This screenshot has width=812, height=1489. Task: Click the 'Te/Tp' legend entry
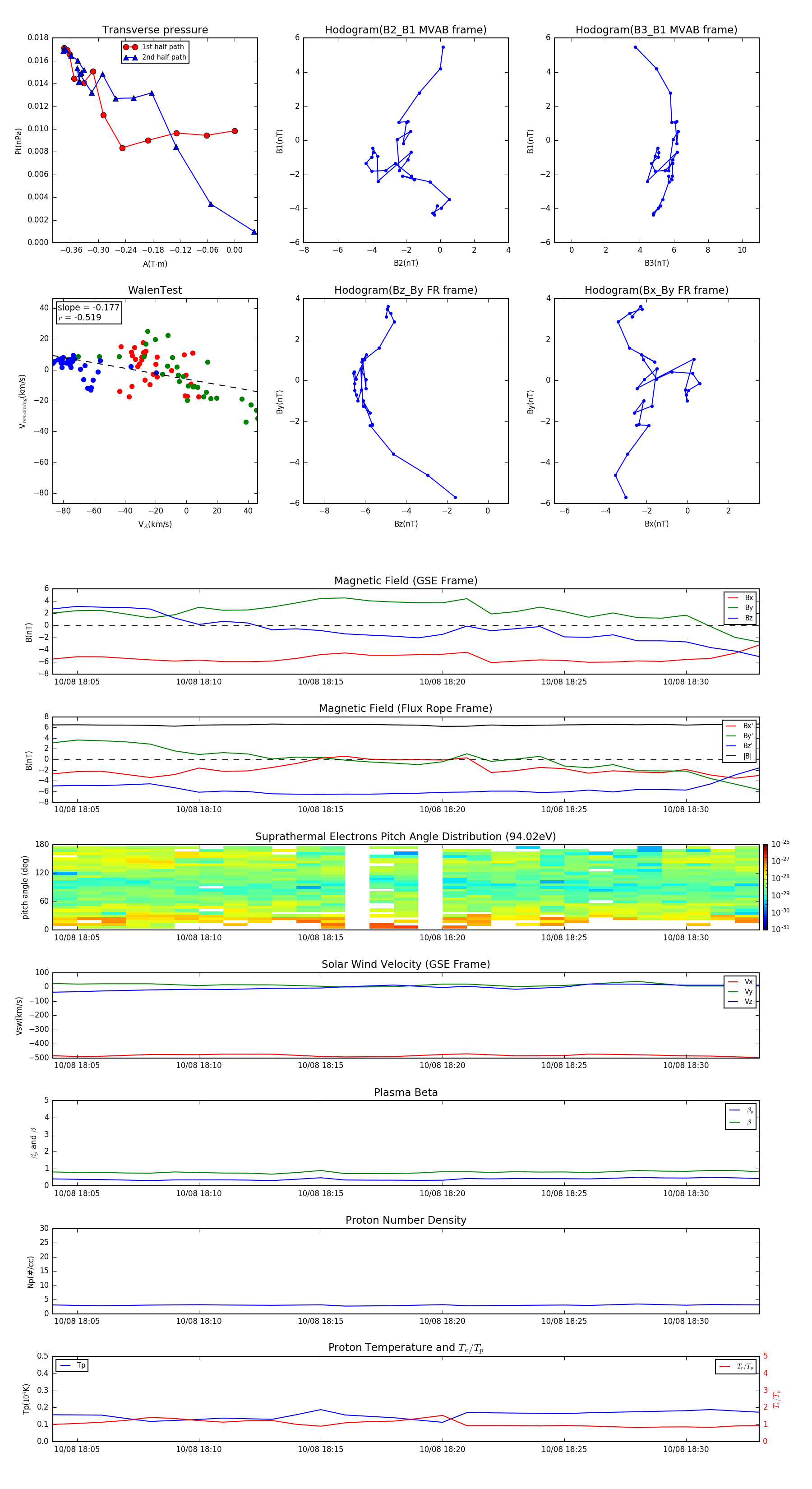pos(736,1366)
